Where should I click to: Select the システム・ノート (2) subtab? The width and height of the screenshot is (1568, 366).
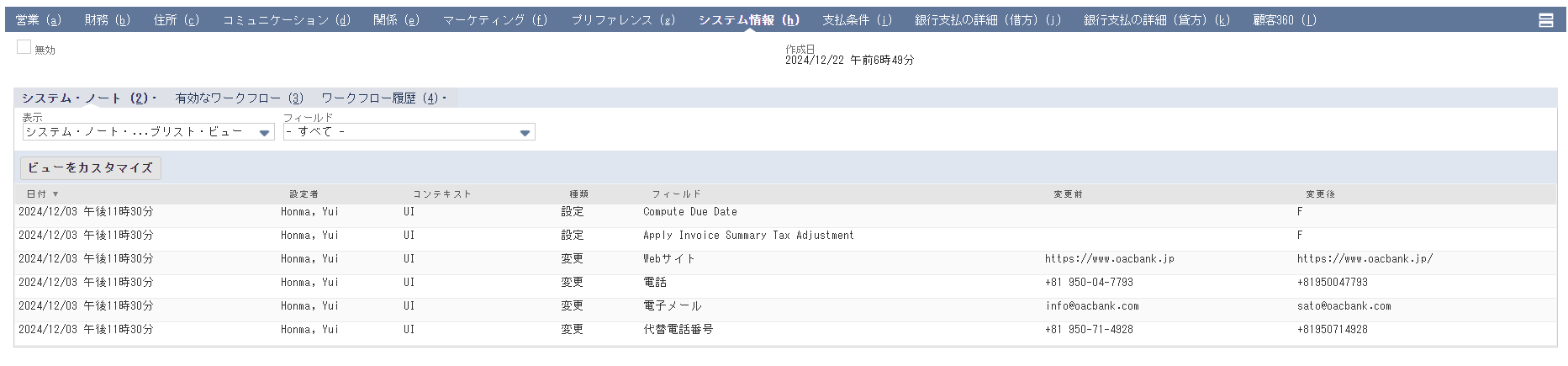85,98
